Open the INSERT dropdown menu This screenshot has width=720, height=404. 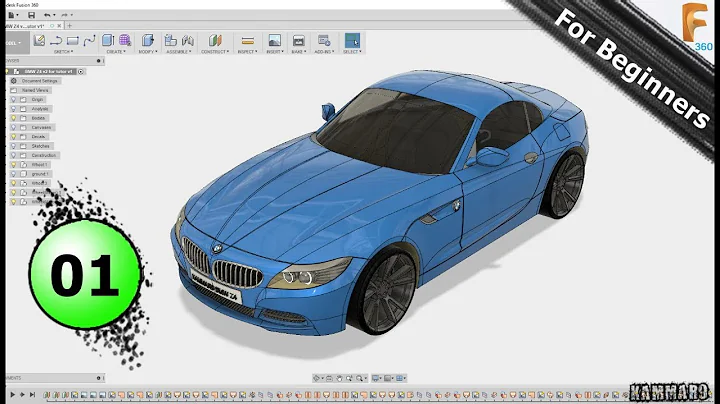275,52
